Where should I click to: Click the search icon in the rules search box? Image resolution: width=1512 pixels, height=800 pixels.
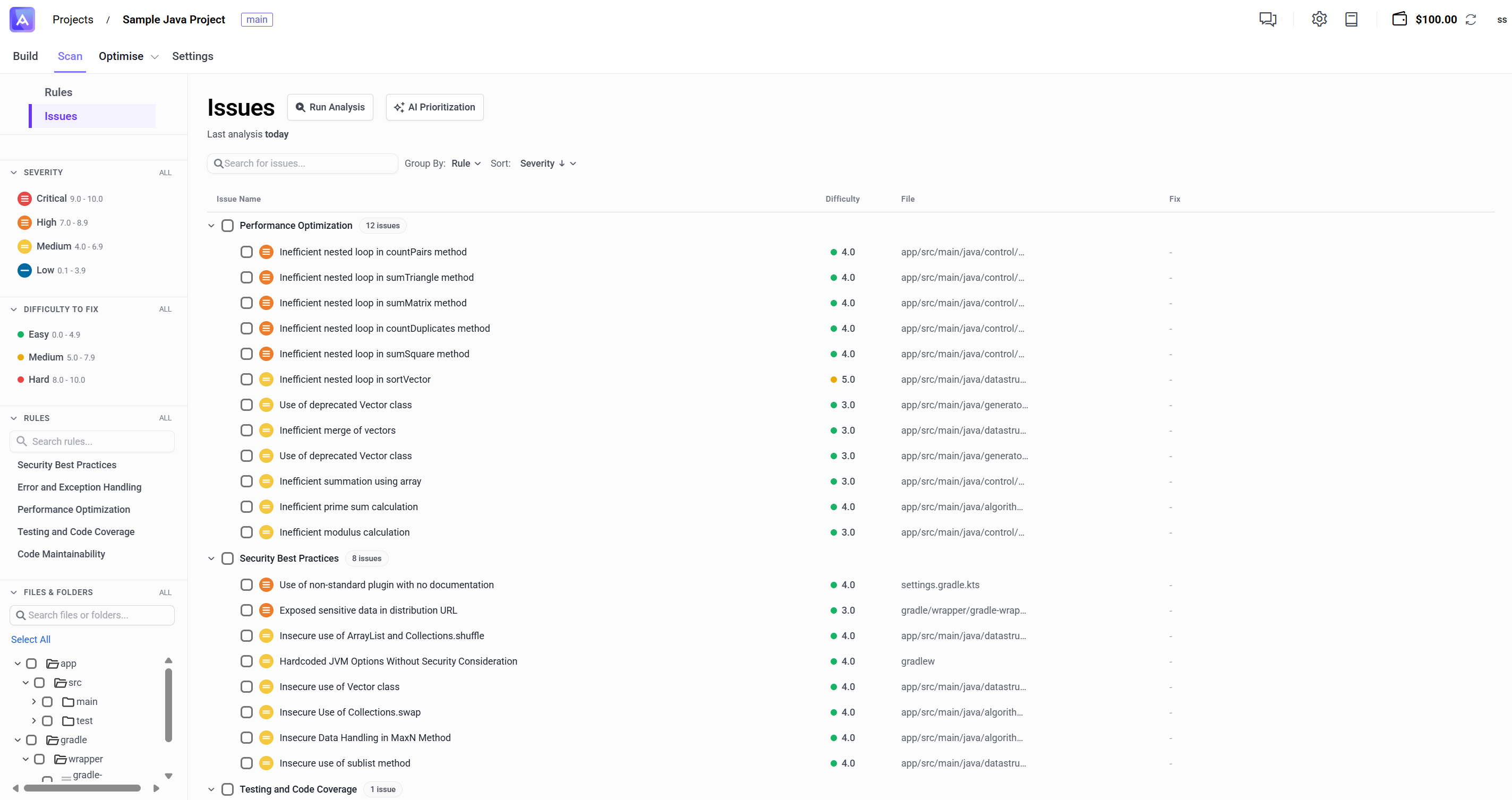22,441
